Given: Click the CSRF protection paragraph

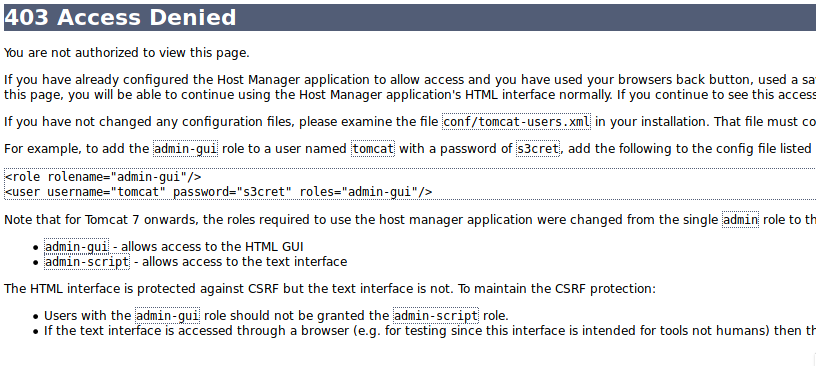Looking at the screenshot, I should pos(330,288).
